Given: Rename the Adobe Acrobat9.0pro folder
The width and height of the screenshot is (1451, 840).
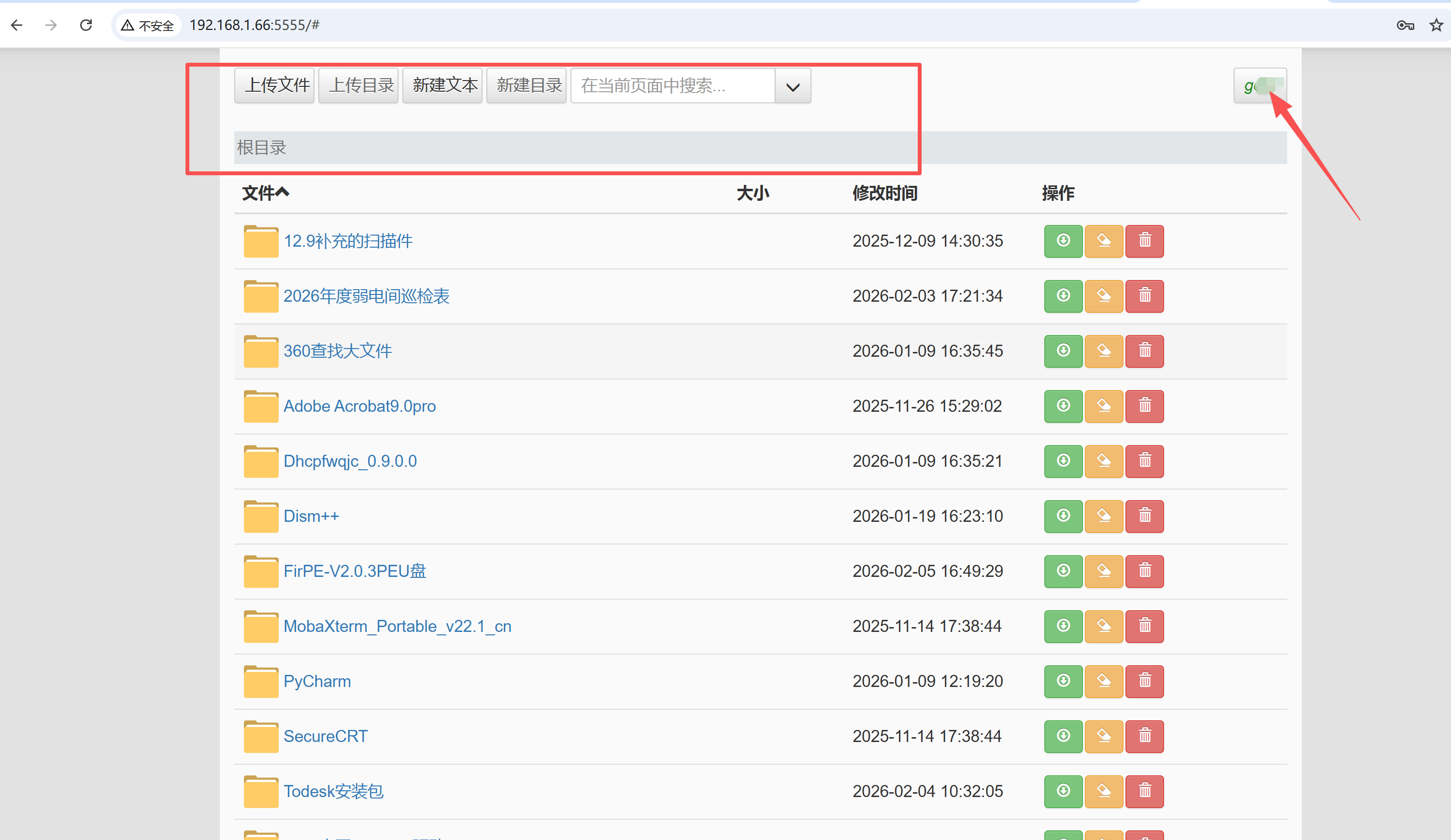Looking at the screenshot, I should click(x=1103, y=406).
